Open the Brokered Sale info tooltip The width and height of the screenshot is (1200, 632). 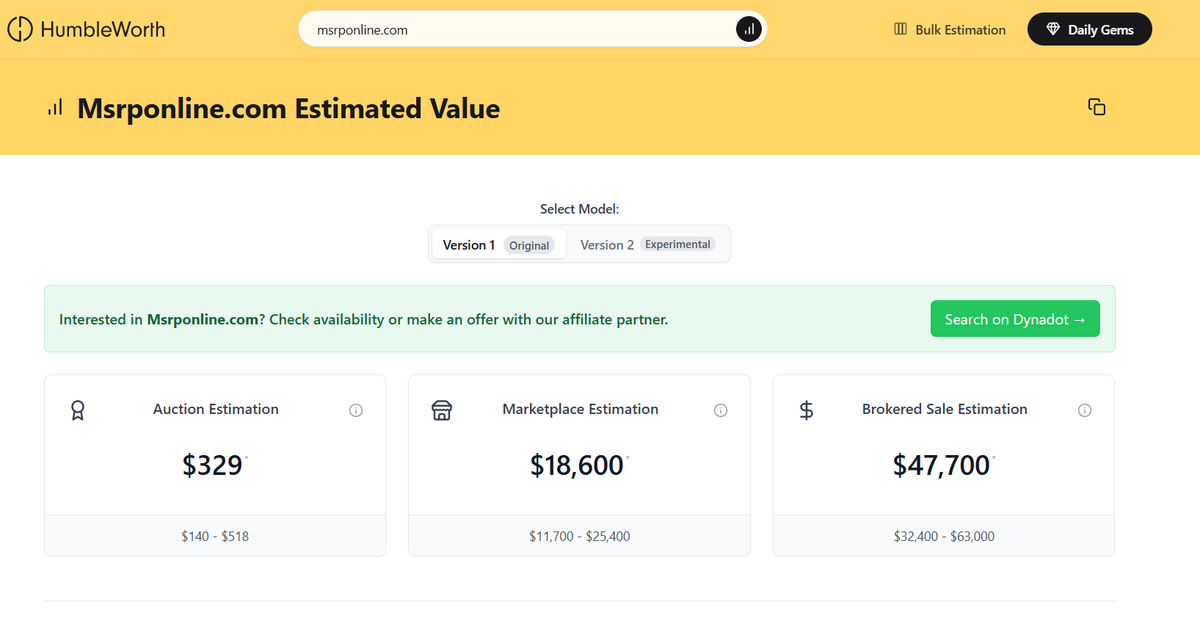tap(1085, 409)
